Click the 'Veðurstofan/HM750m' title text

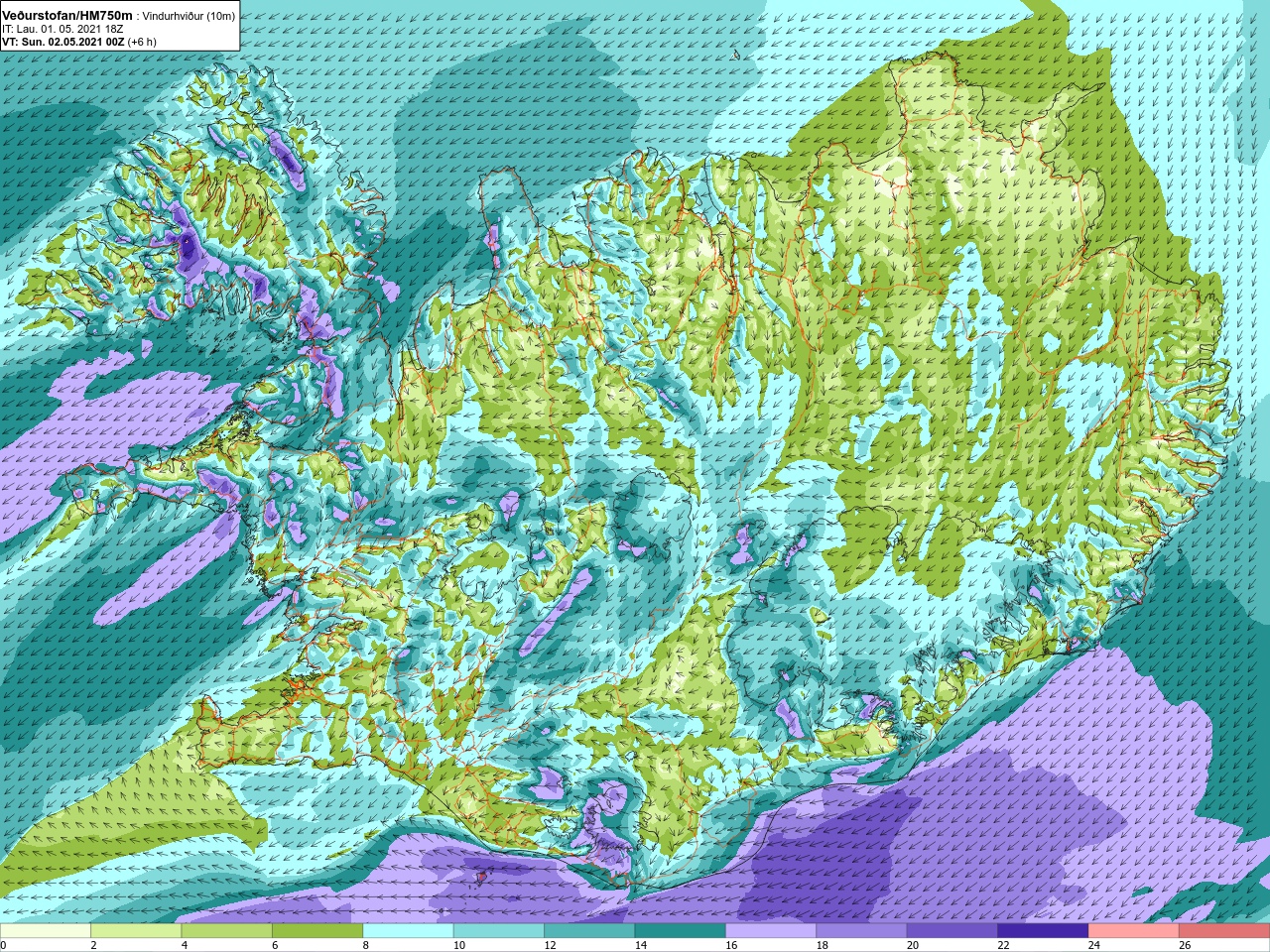[x=67, y=16]
